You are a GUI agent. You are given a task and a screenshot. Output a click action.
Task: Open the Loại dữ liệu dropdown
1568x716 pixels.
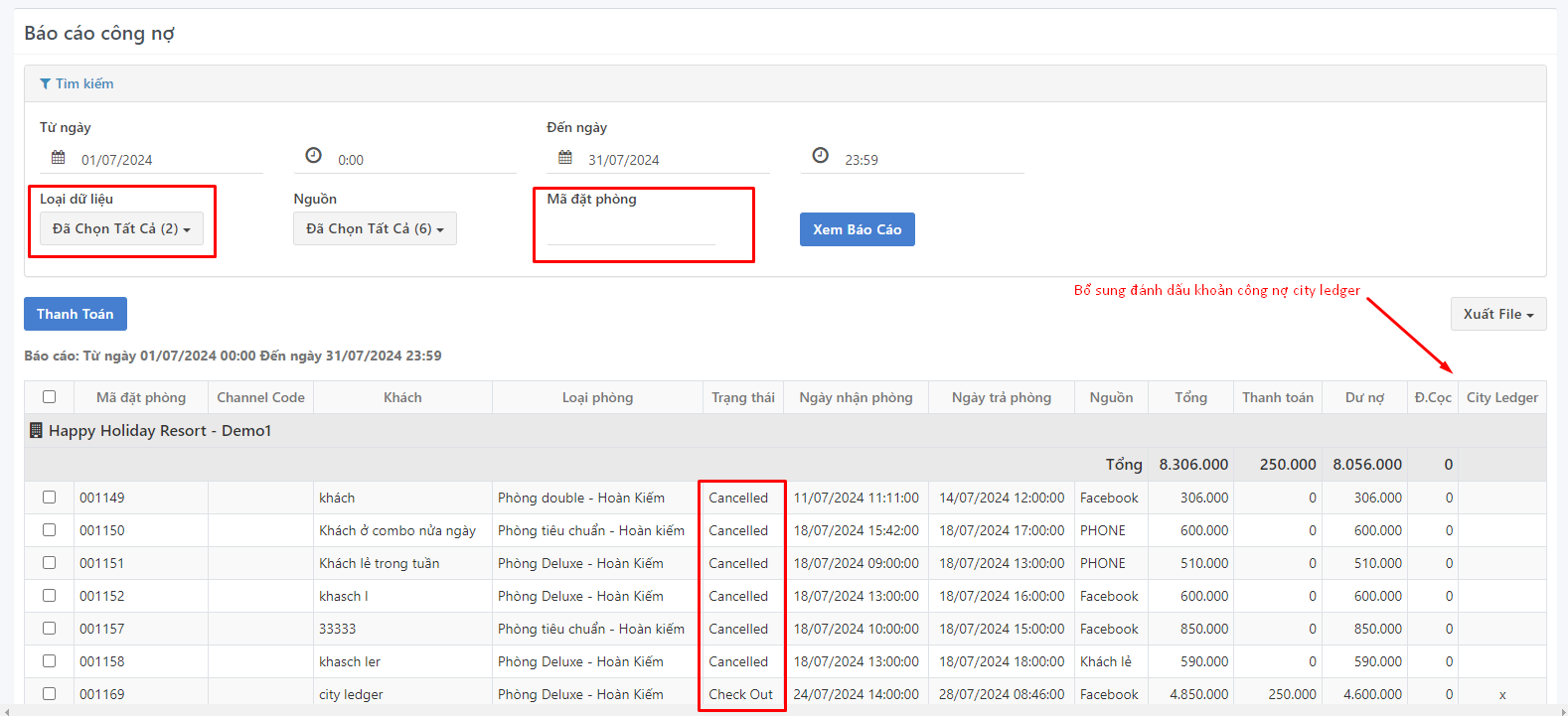121,228
